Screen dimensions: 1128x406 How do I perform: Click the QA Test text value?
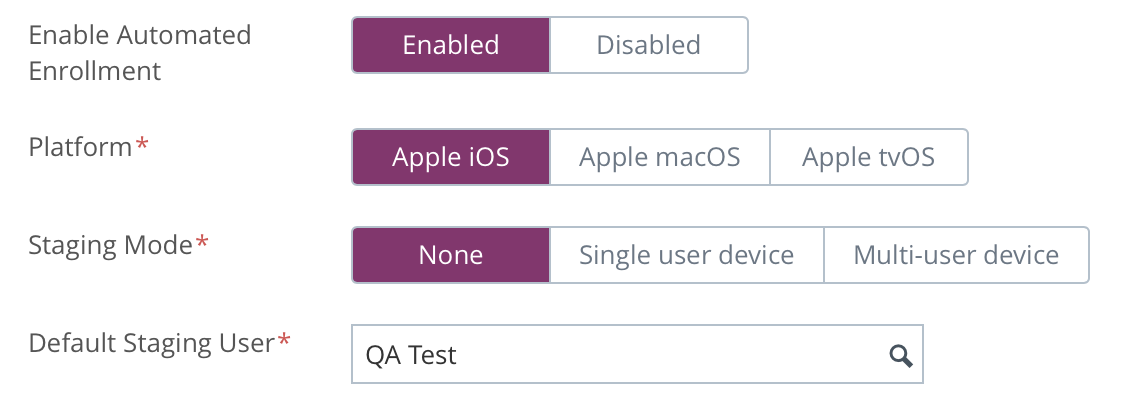[x=411, y=355]
